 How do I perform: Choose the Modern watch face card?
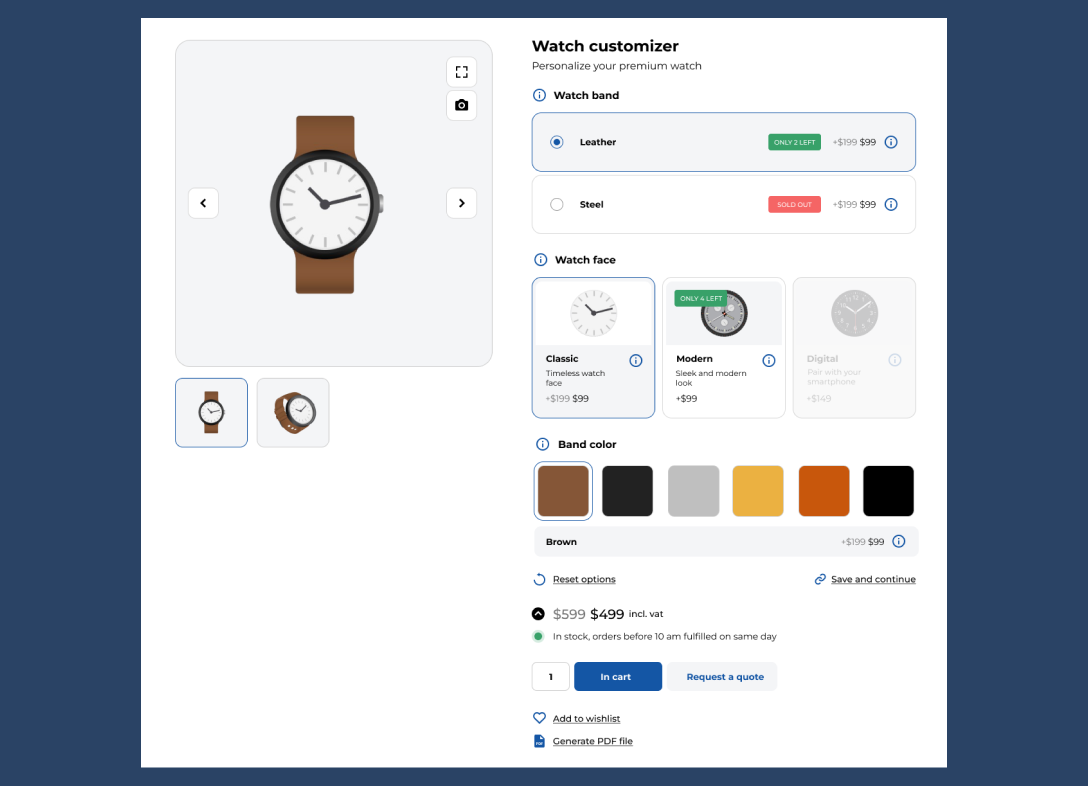[x=724, y=347]
